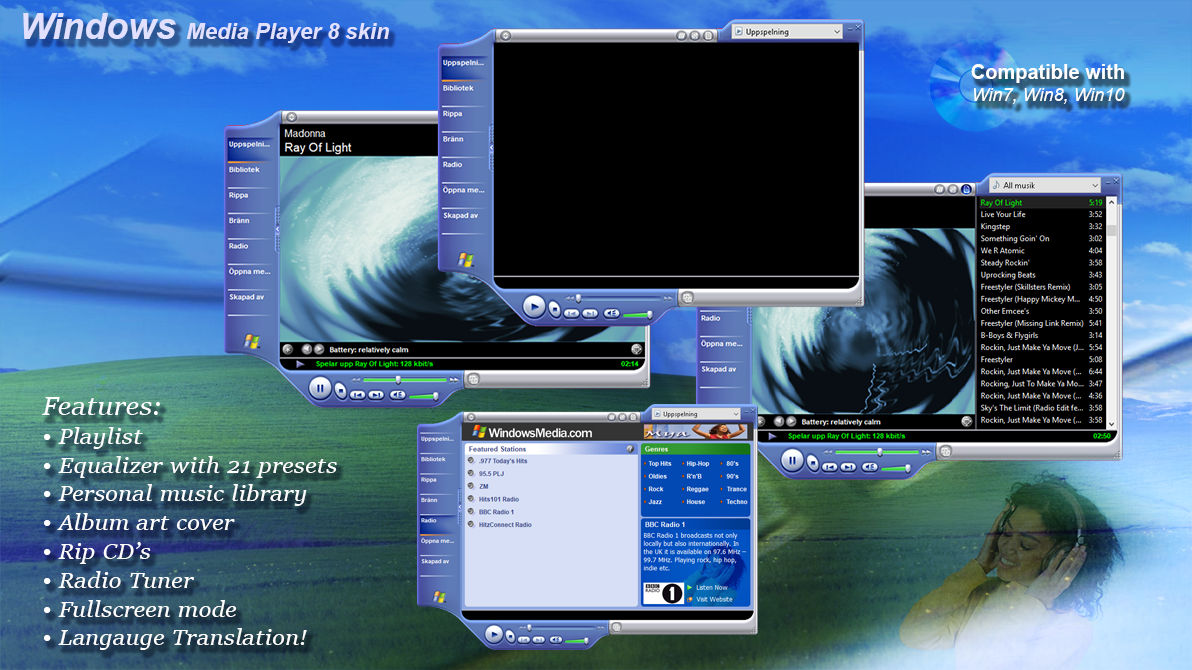Stop playback in the Madonna window
The height and width of the screenshot is (670, 1192).
[341, 392]
